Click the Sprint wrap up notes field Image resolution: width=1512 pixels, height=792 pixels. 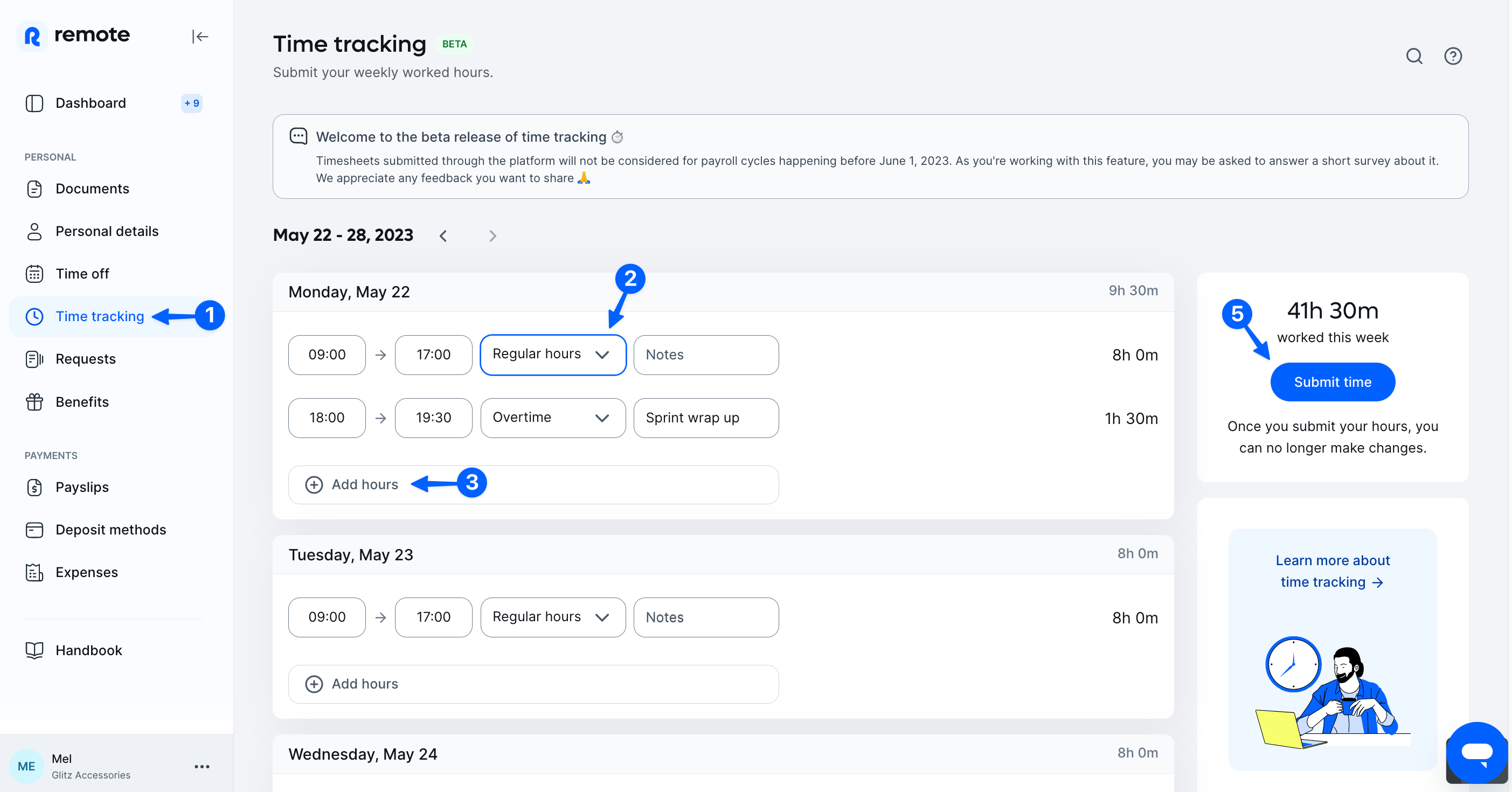tap(706, 418)
